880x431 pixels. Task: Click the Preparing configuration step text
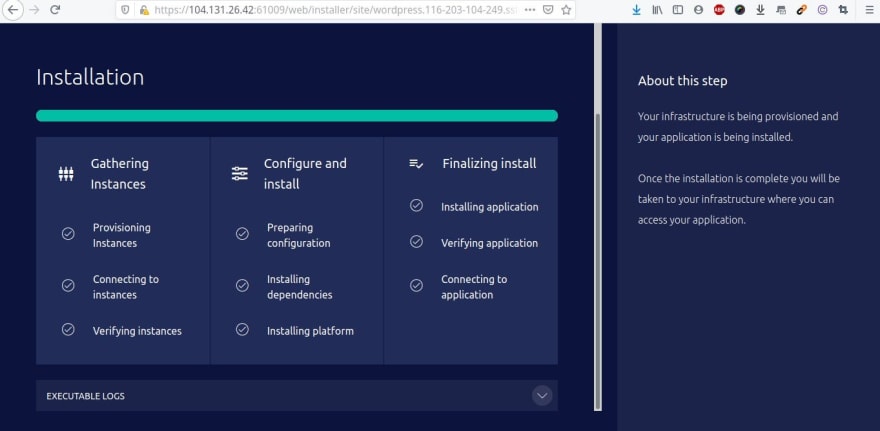coord(299,235)
